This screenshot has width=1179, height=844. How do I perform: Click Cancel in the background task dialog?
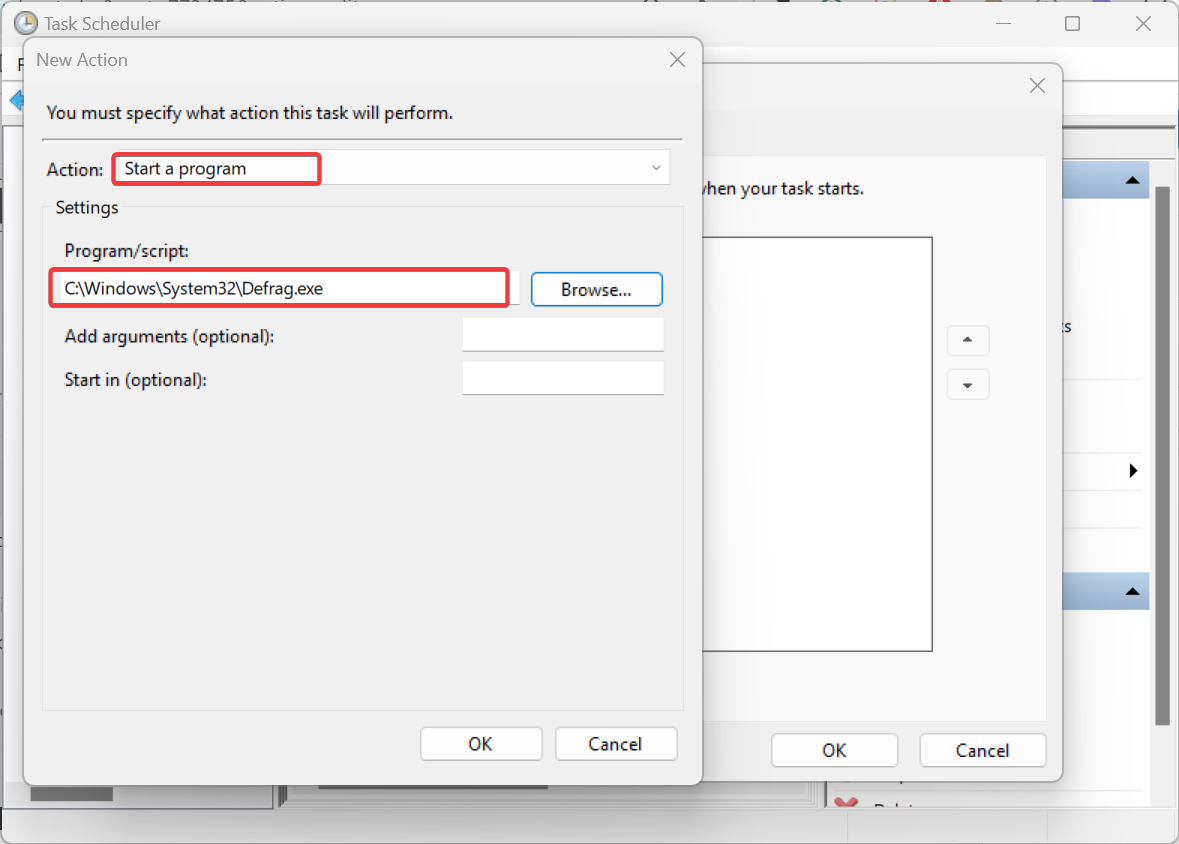982,750
